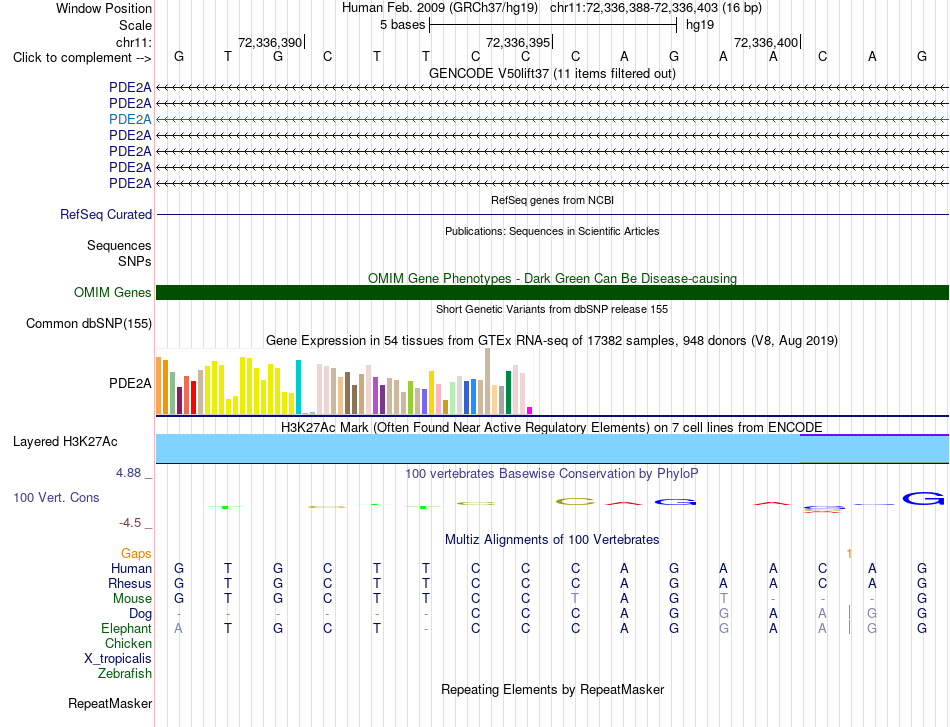The width and height of the screenshot is (950, 727).
Task: Click the 72,336,395 chromosome position marker
Action: click(x=519, y=42)
